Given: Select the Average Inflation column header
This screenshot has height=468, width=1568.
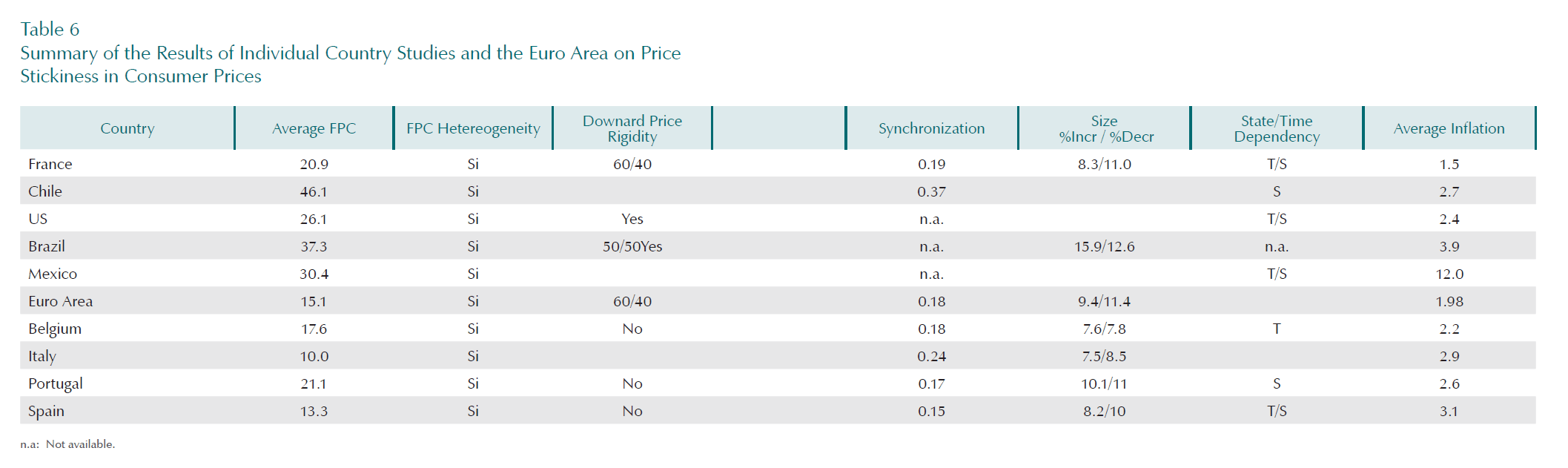Looking at the screenshot, I should click(x=1449, y=128).
